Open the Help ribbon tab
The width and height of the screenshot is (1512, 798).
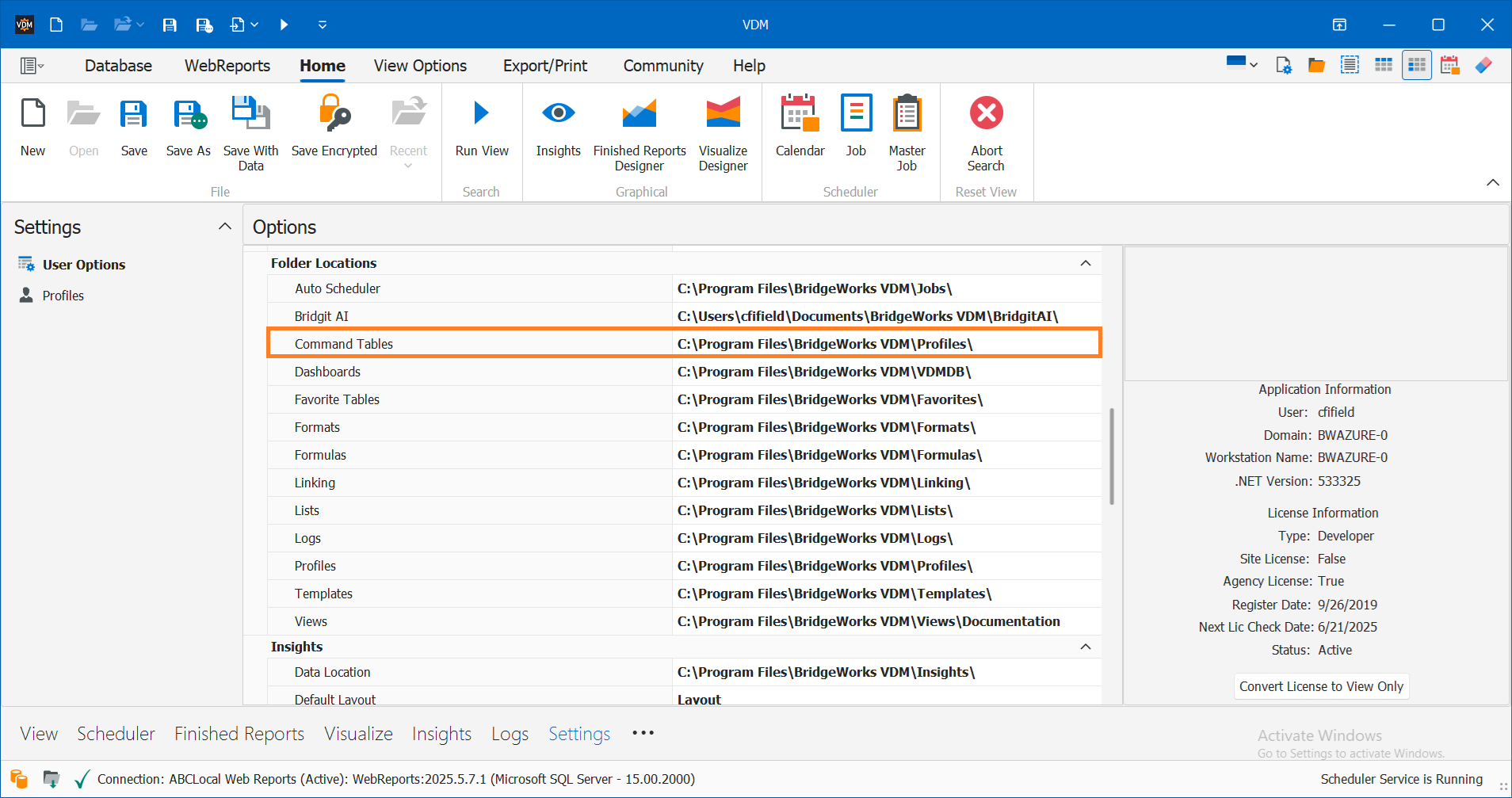pyautogui.click(x=749, y=66)
